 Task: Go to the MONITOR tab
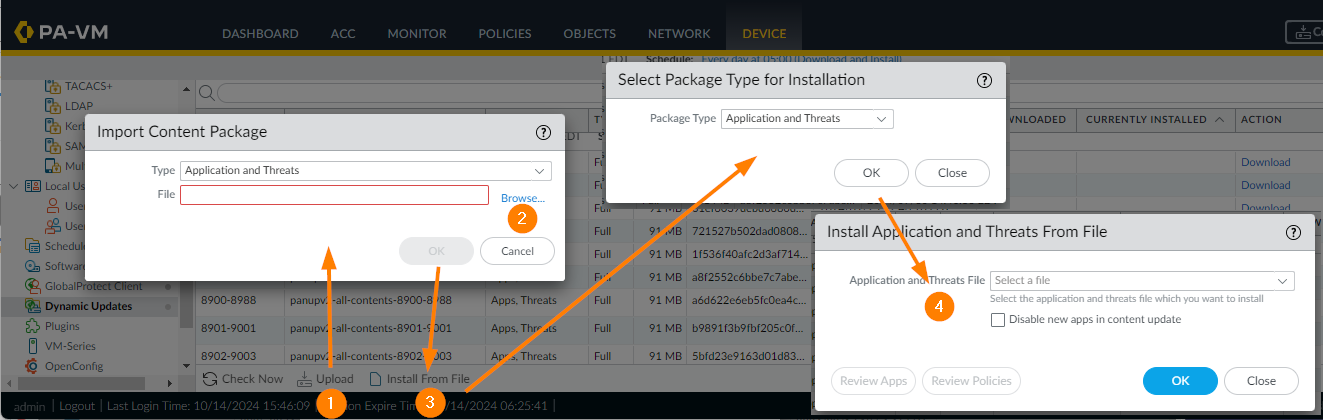tap(417, 33)
